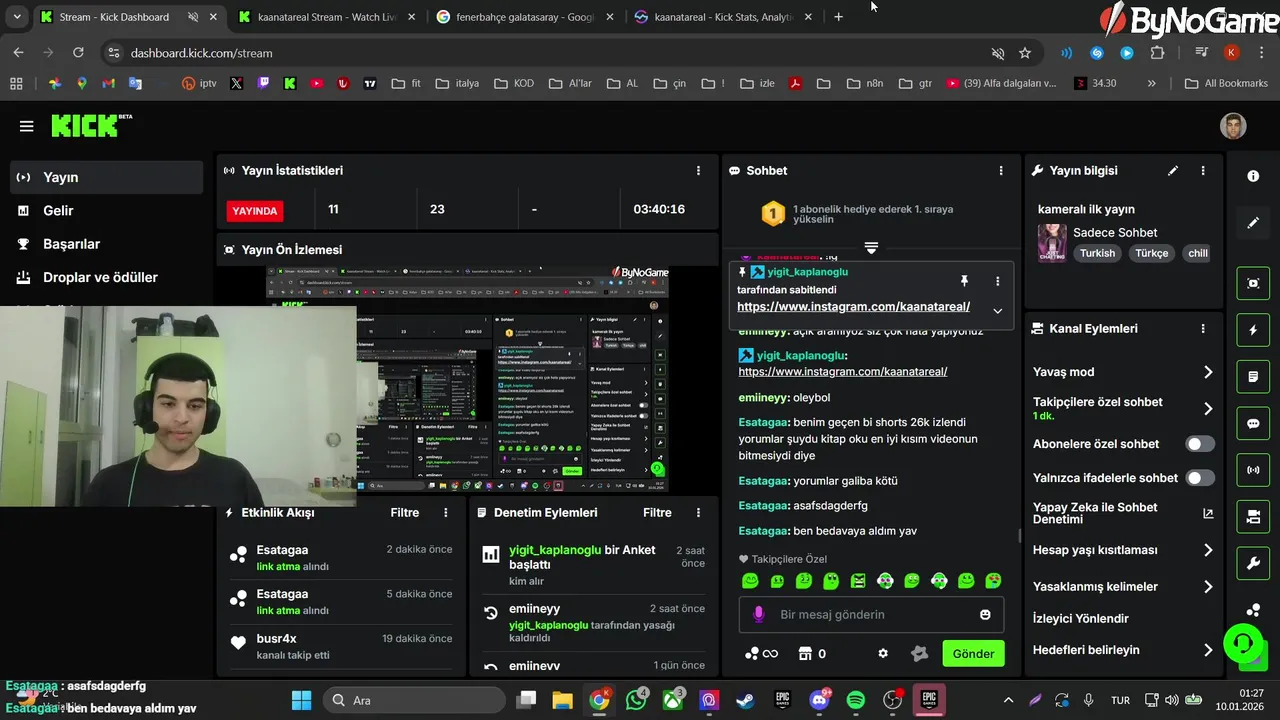Edit stream info with the pencil icon

pyautogui.click(x=1173, y=171)
